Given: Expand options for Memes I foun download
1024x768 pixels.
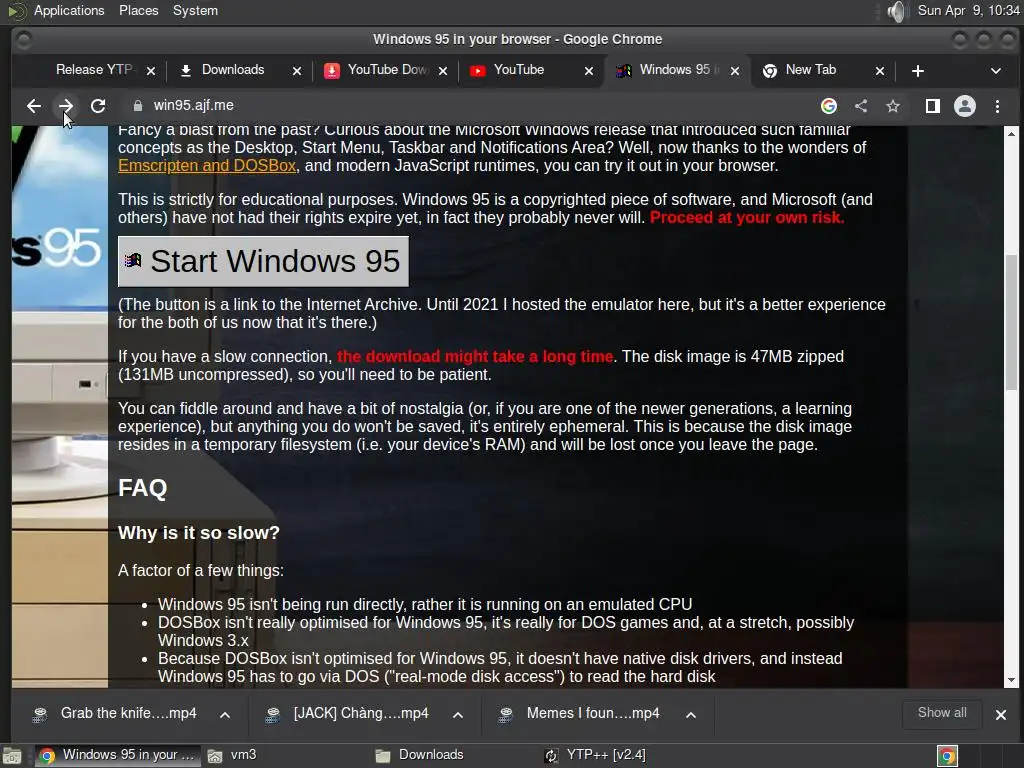Looking at the screenshot, I should (x=690, y=714).
